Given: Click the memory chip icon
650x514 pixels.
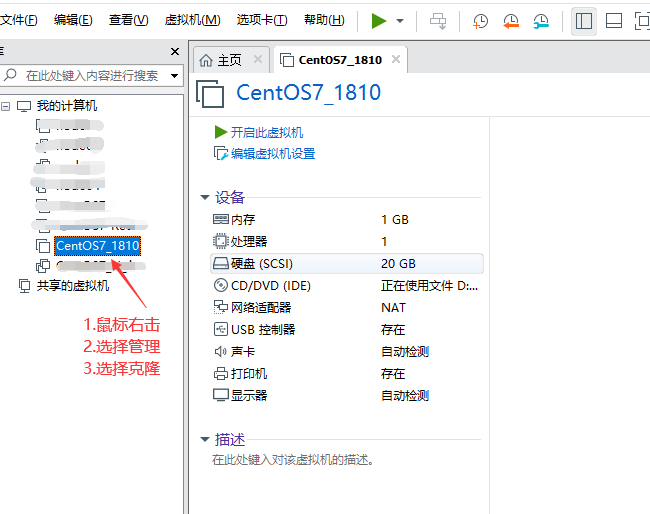Looking at the screenshot, I should (221, 219).
